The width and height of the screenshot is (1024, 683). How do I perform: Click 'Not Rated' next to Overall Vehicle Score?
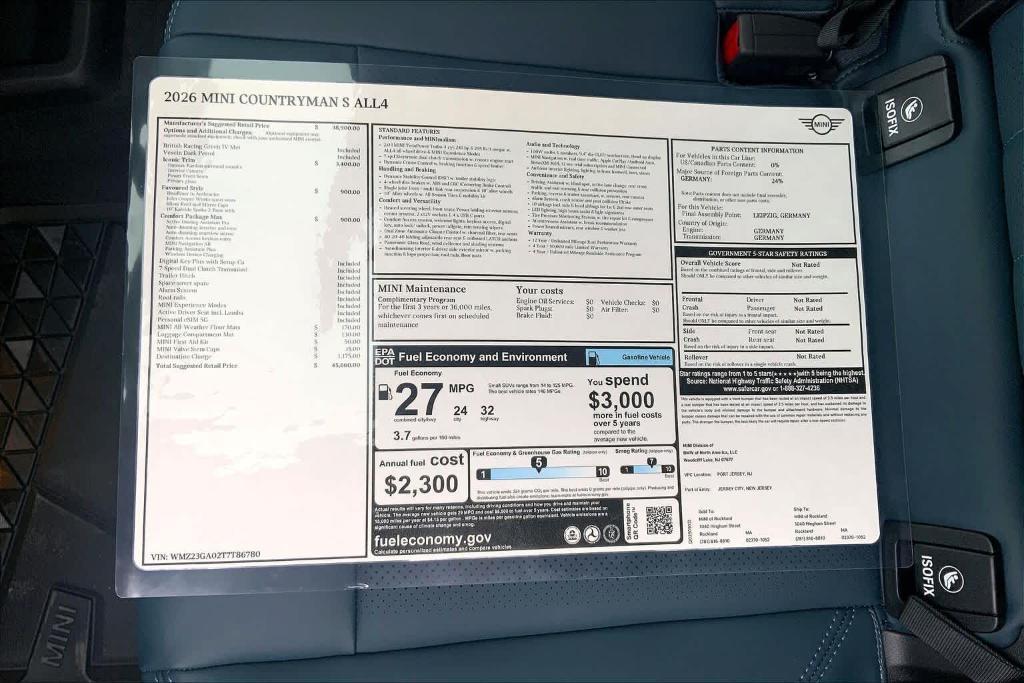805,265
